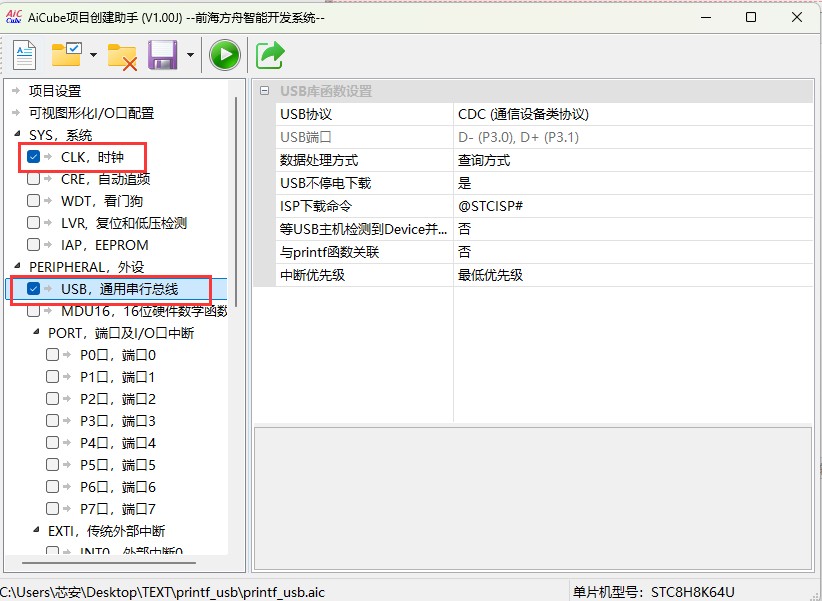Click the project path in status bar
The width and height of the screenshot is (822, 601).
click(163, 593)
